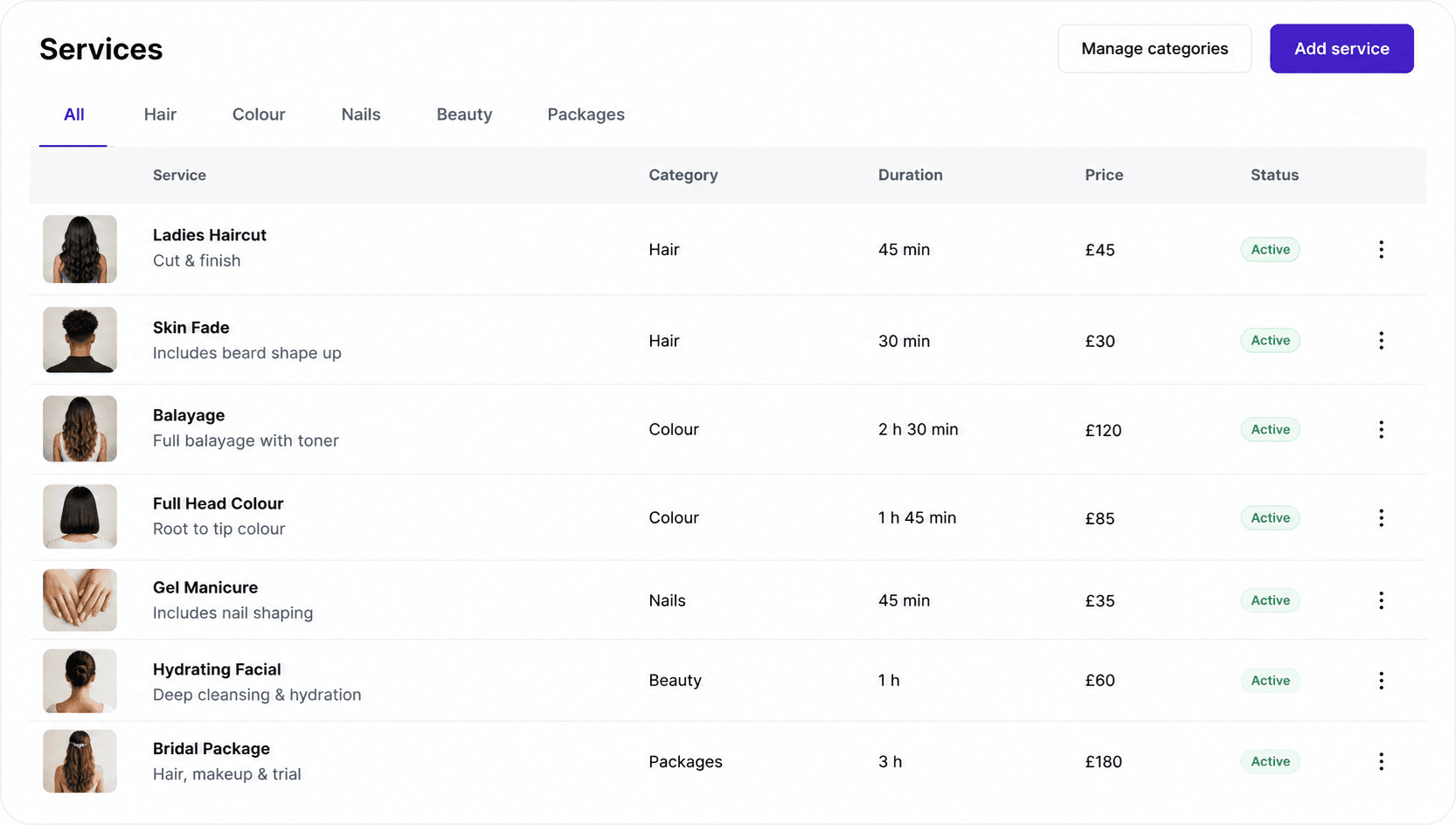
Task: Open the more actions menu for Balayage
Action: pos(1381,430)
